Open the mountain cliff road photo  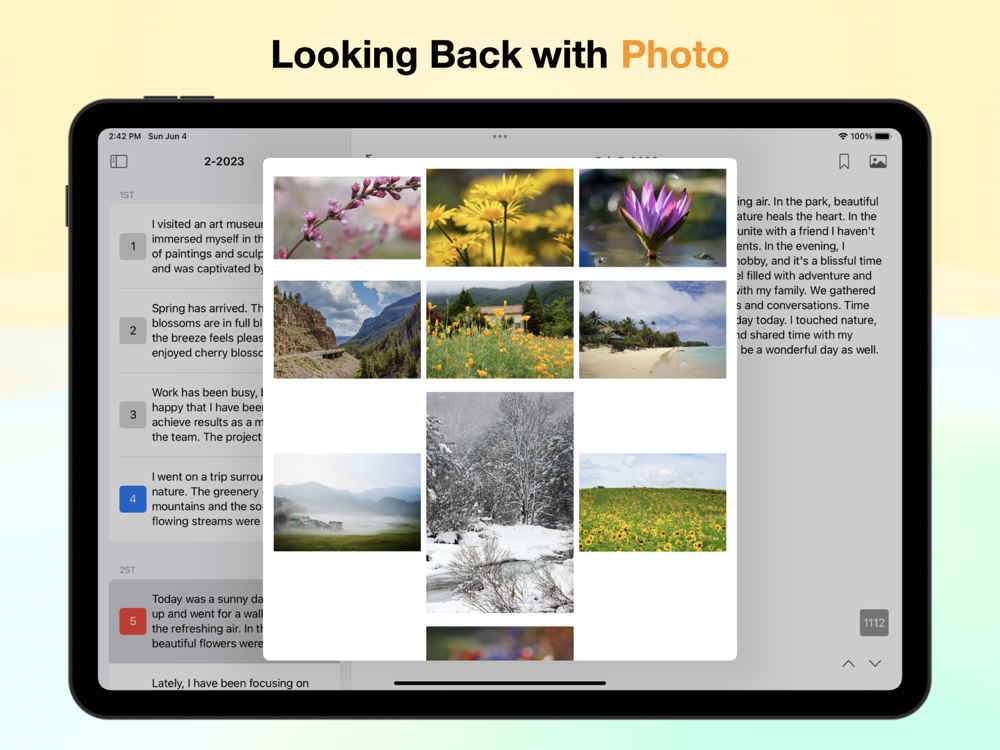(347, 330)
